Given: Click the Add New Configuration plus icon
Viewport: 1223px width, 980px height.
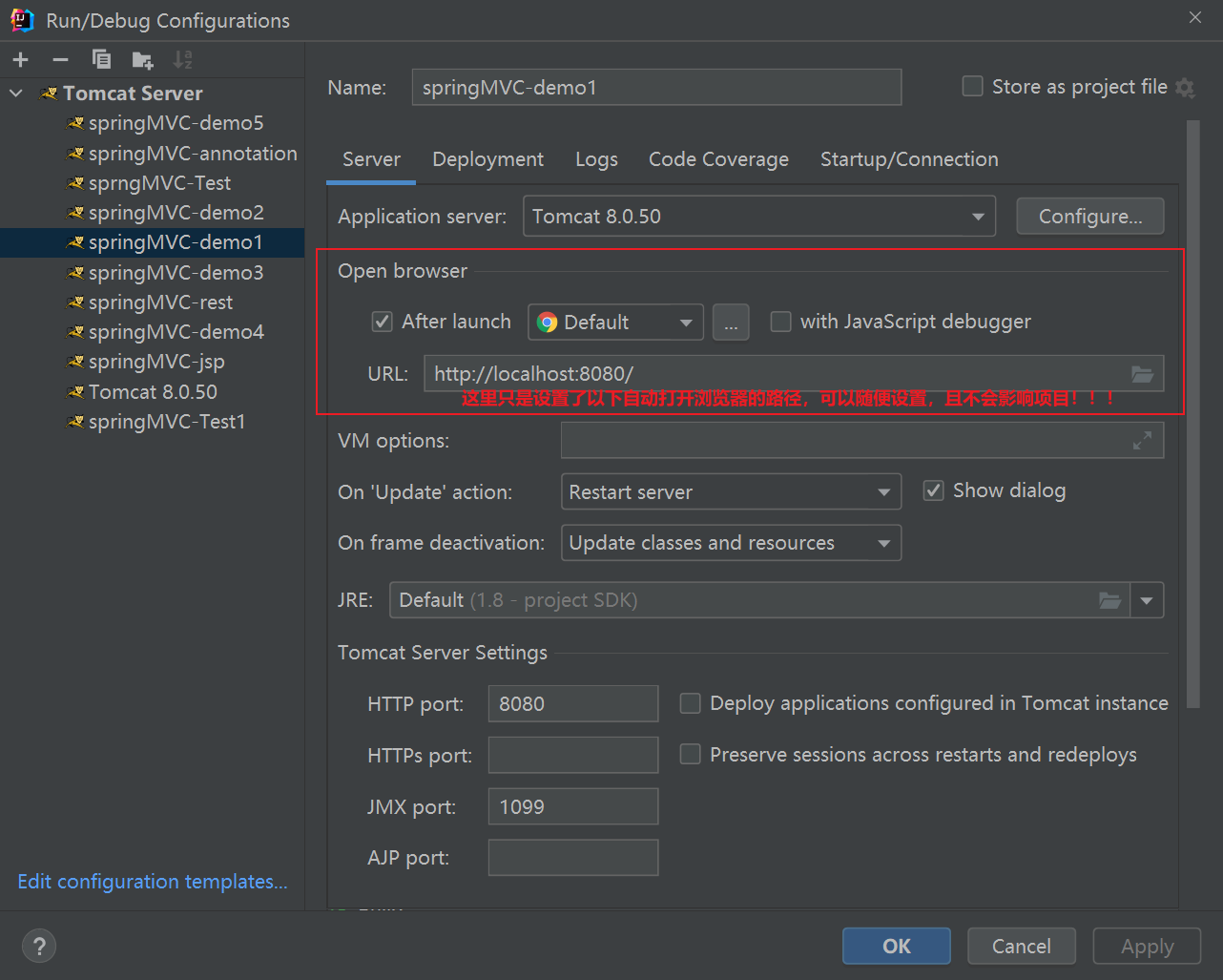Looking at the screenshot, I should [20, 60].
